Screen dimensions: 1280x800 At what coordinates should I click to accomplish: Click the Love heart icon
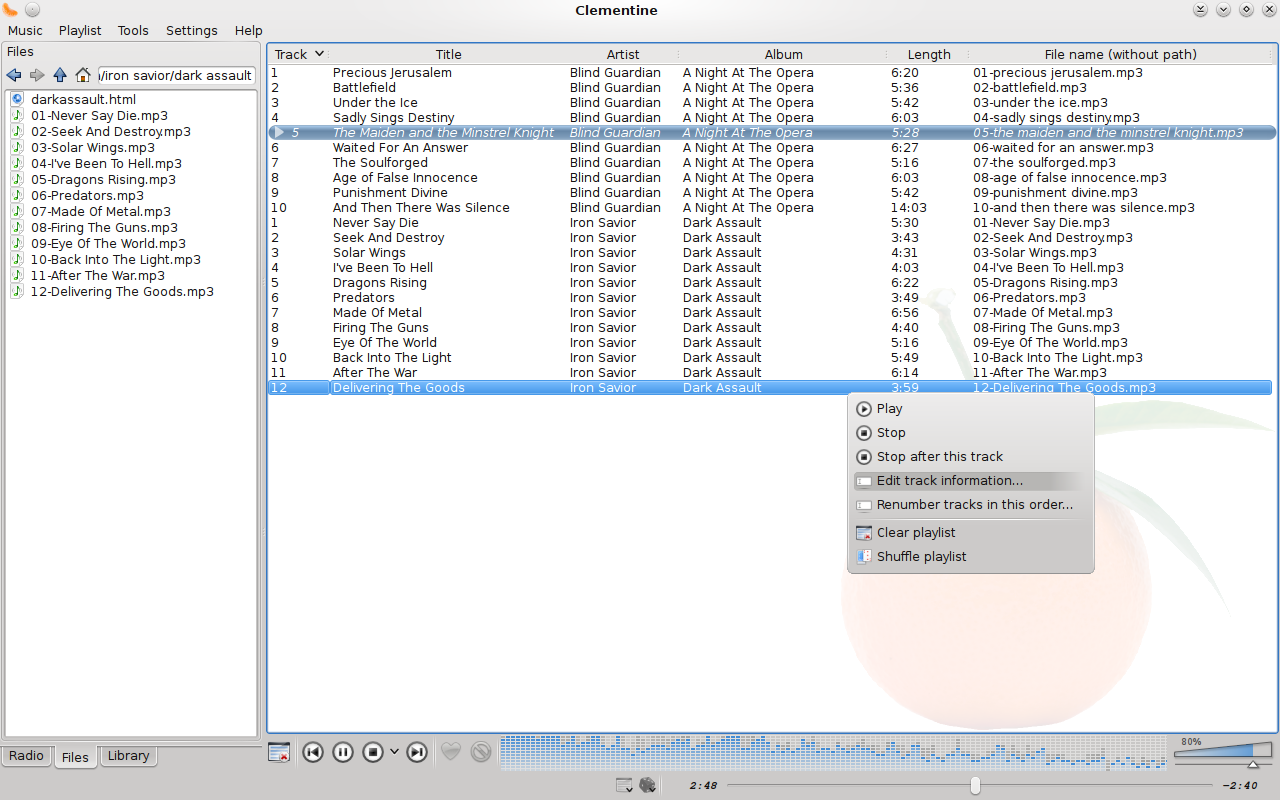[451, 751]
